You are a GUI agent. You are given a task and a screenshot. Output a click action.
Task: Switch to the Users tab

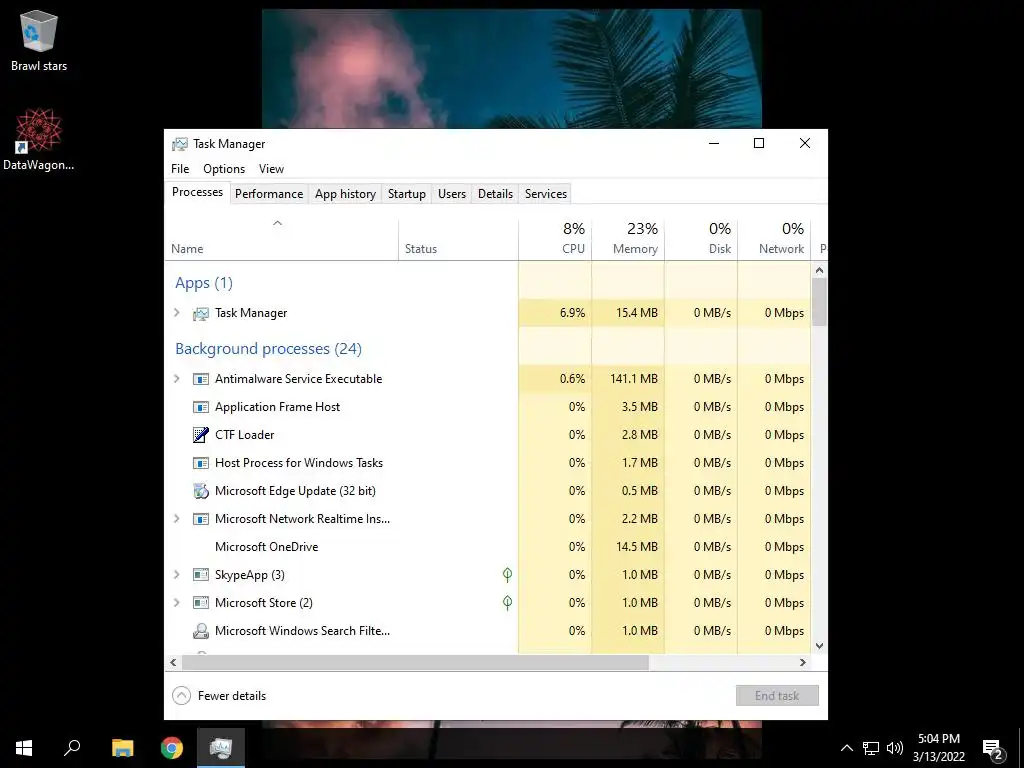(x=452, y=194)
